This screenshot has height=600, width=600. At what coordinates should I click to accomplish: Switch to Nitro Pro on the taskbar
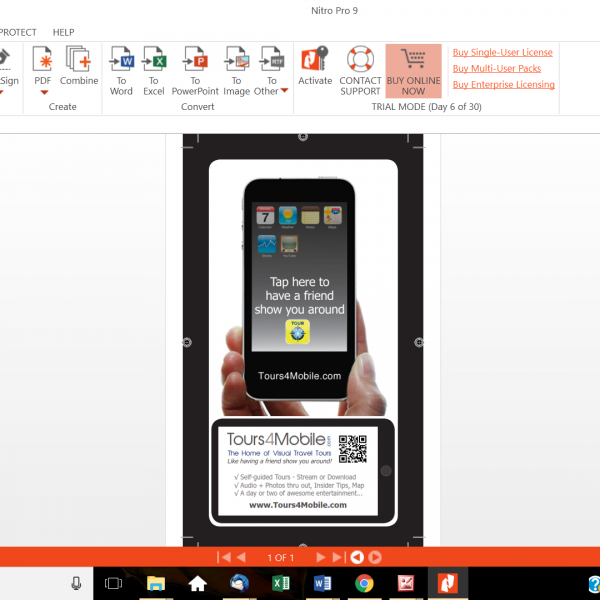(x=447, y=584)
